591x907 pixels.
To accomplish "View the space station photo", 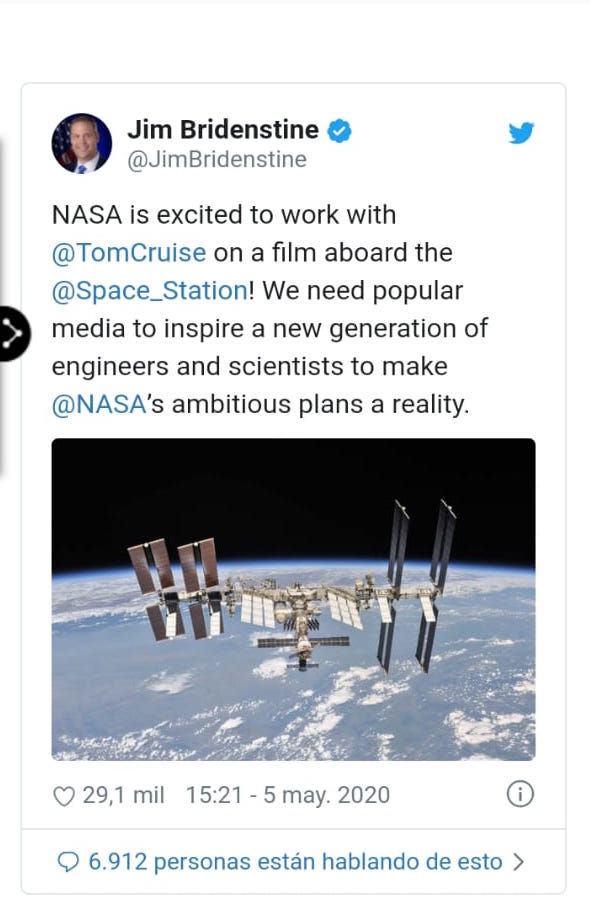I will (293, 599).
